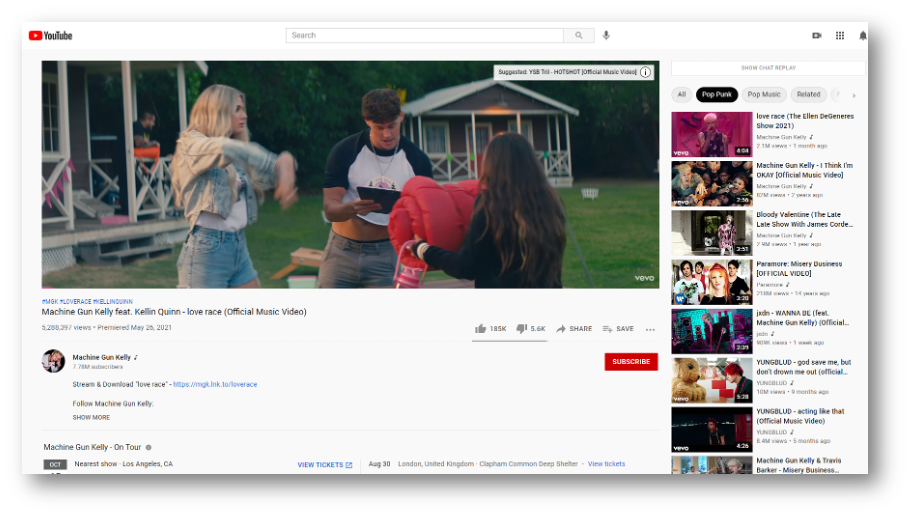
Task: Open YUNGBLUD god save me thumbnail
Action: (x=712, y=381)
